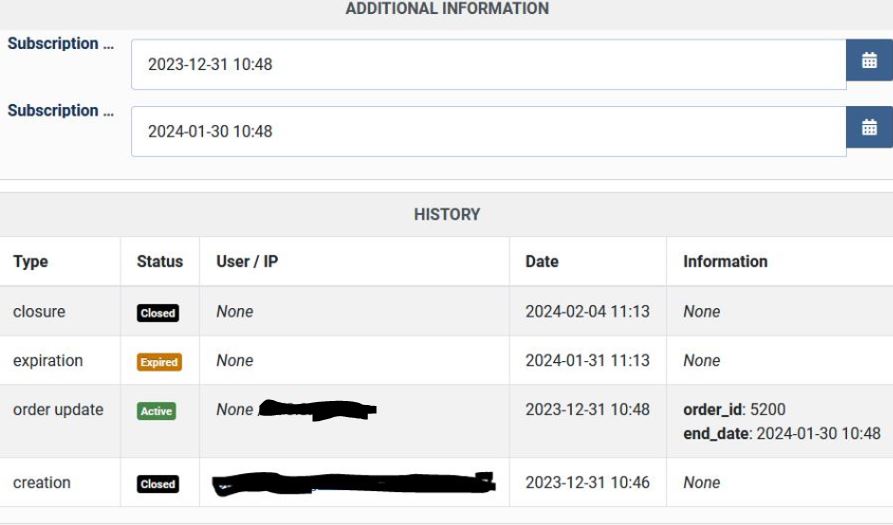Select the expiration history row
893x525 pixels.
(x=446, y=360)
